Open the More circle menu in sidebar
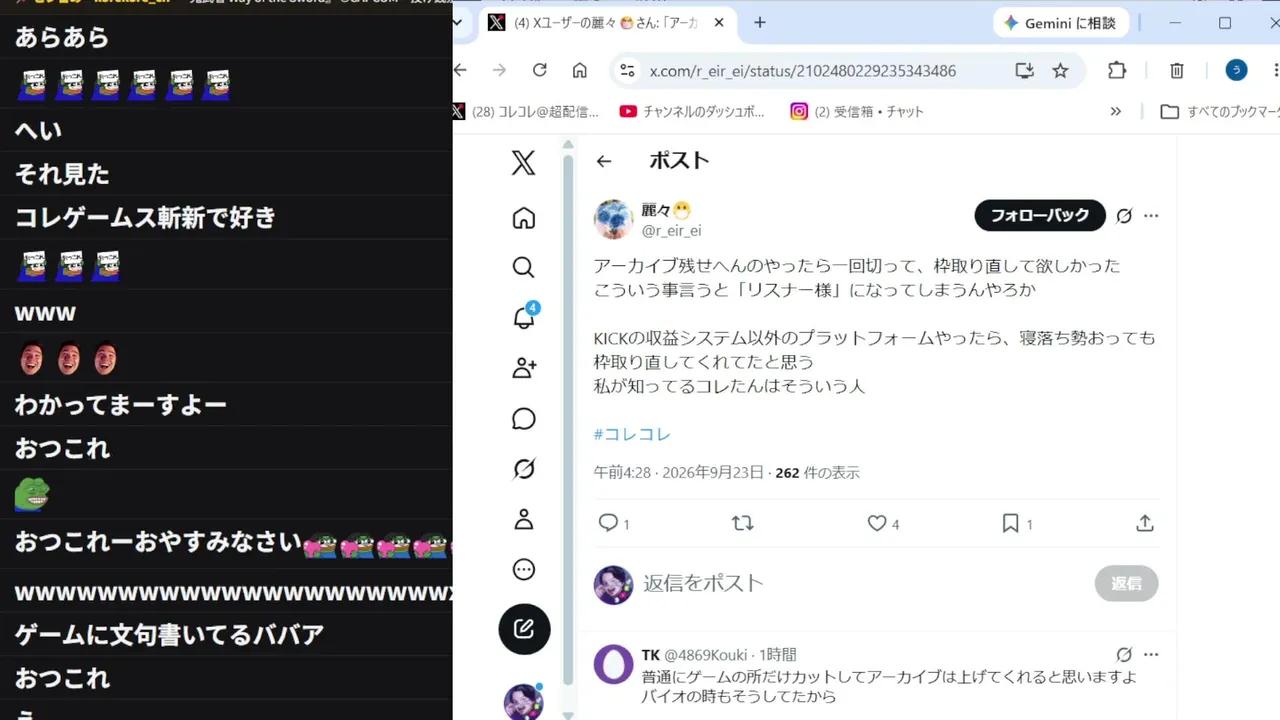 coord(523,569)
